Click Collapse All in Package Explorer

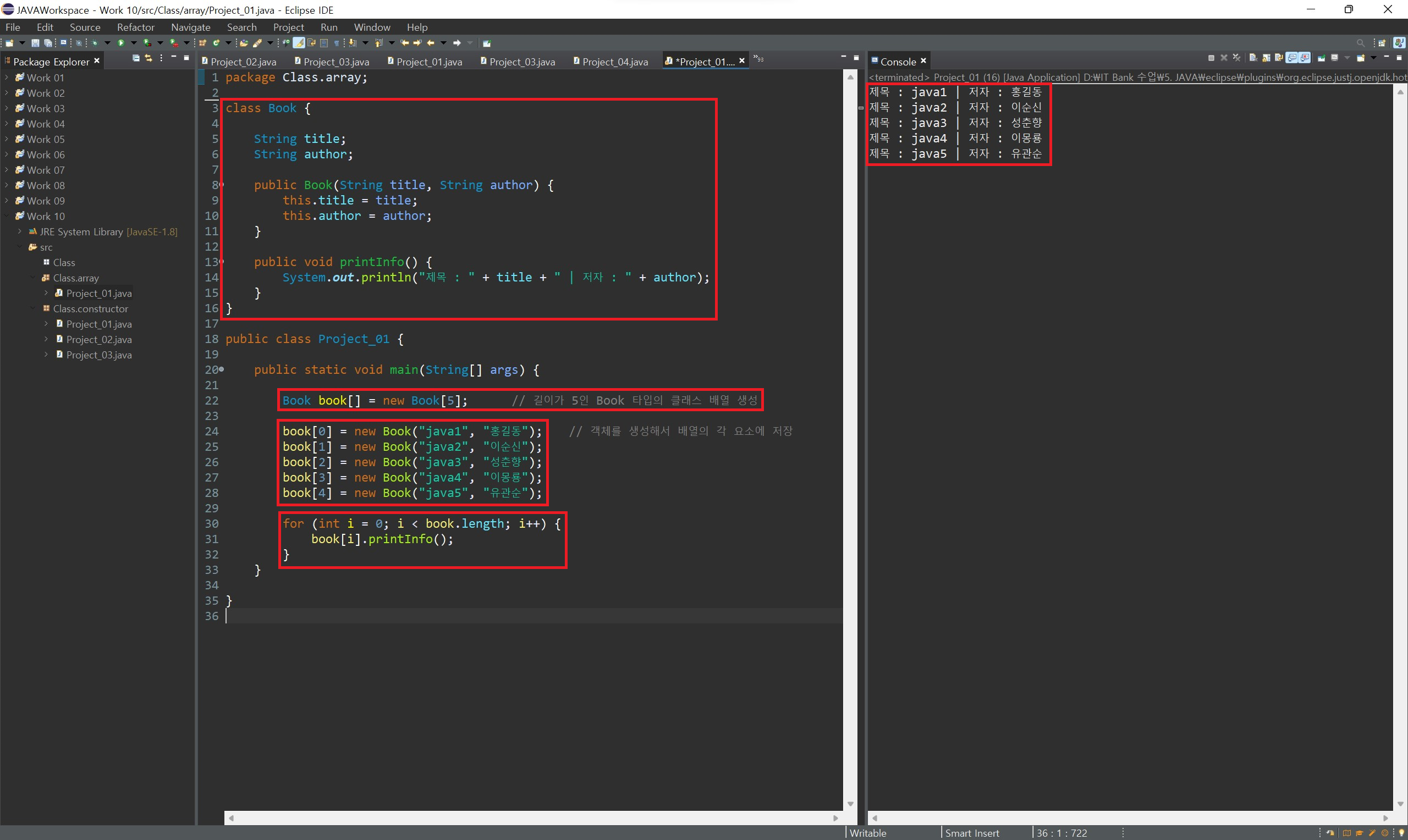[136, 58]
